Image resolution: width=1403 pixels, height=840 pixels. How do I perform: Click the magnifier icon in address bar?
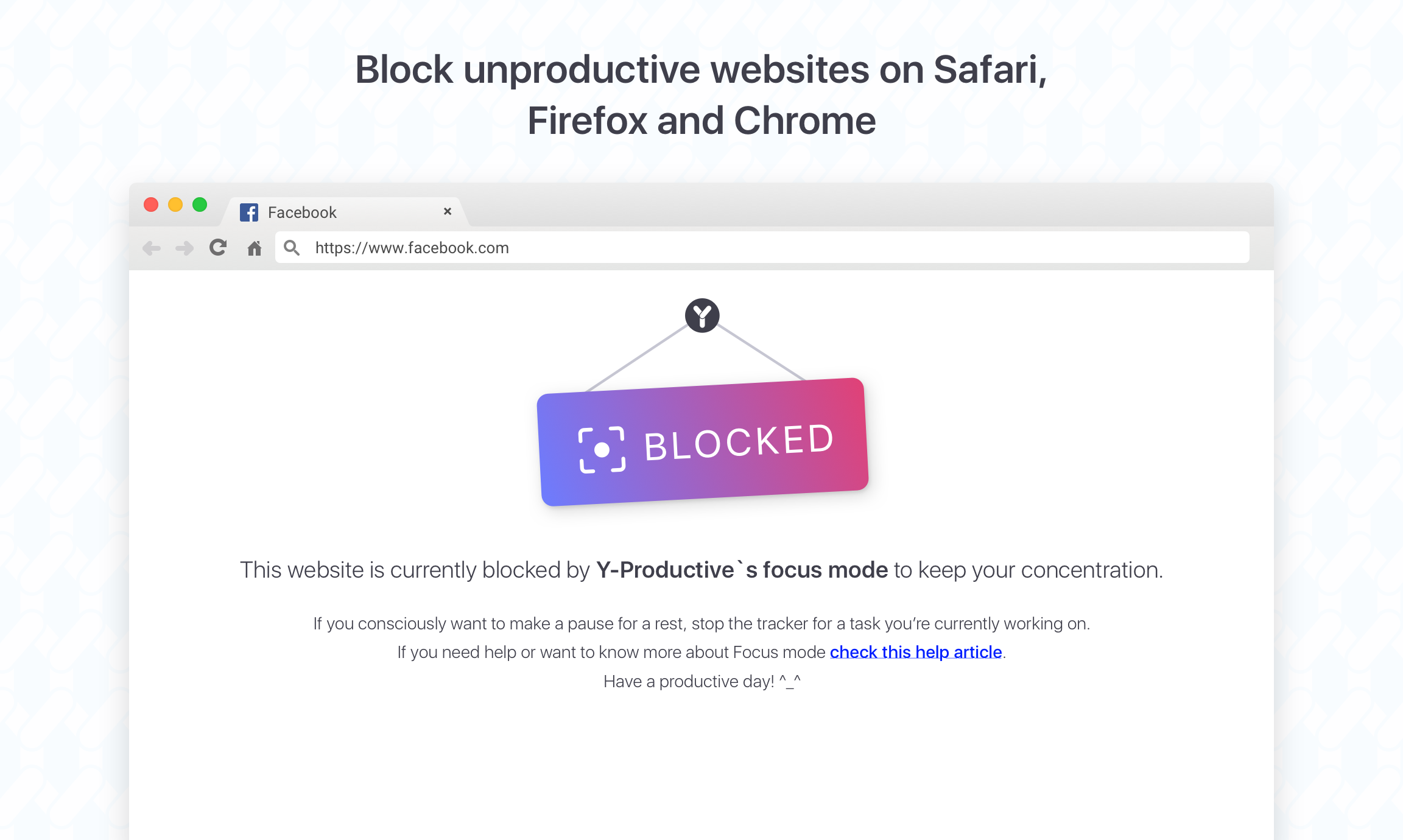pos(292,248)
